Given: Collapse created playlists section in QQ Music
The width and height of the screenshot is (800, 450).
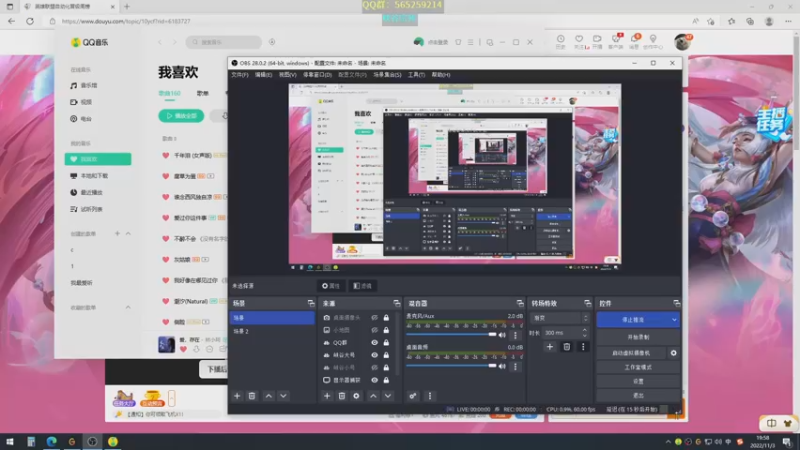Looking at the screenshot, I should pos(128,234).
